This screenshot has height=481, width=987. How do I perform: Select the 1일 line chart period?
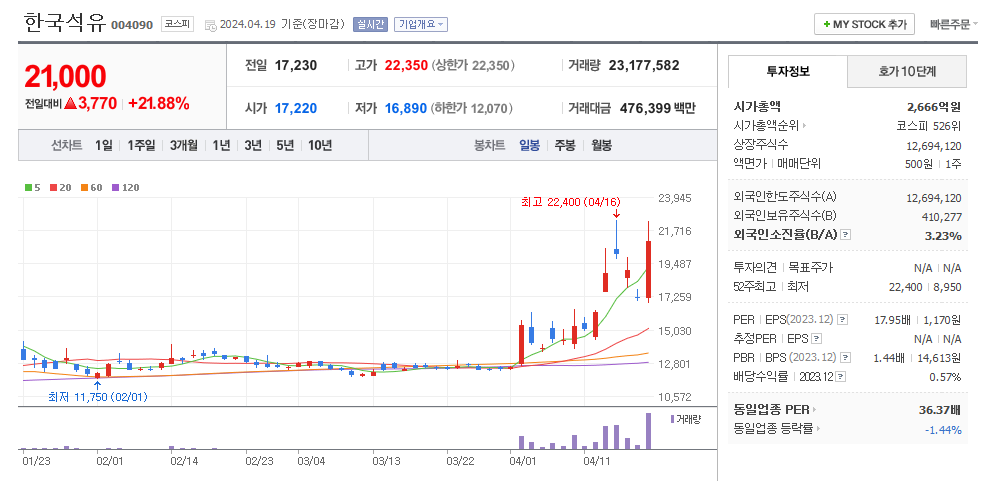[104, 145]
